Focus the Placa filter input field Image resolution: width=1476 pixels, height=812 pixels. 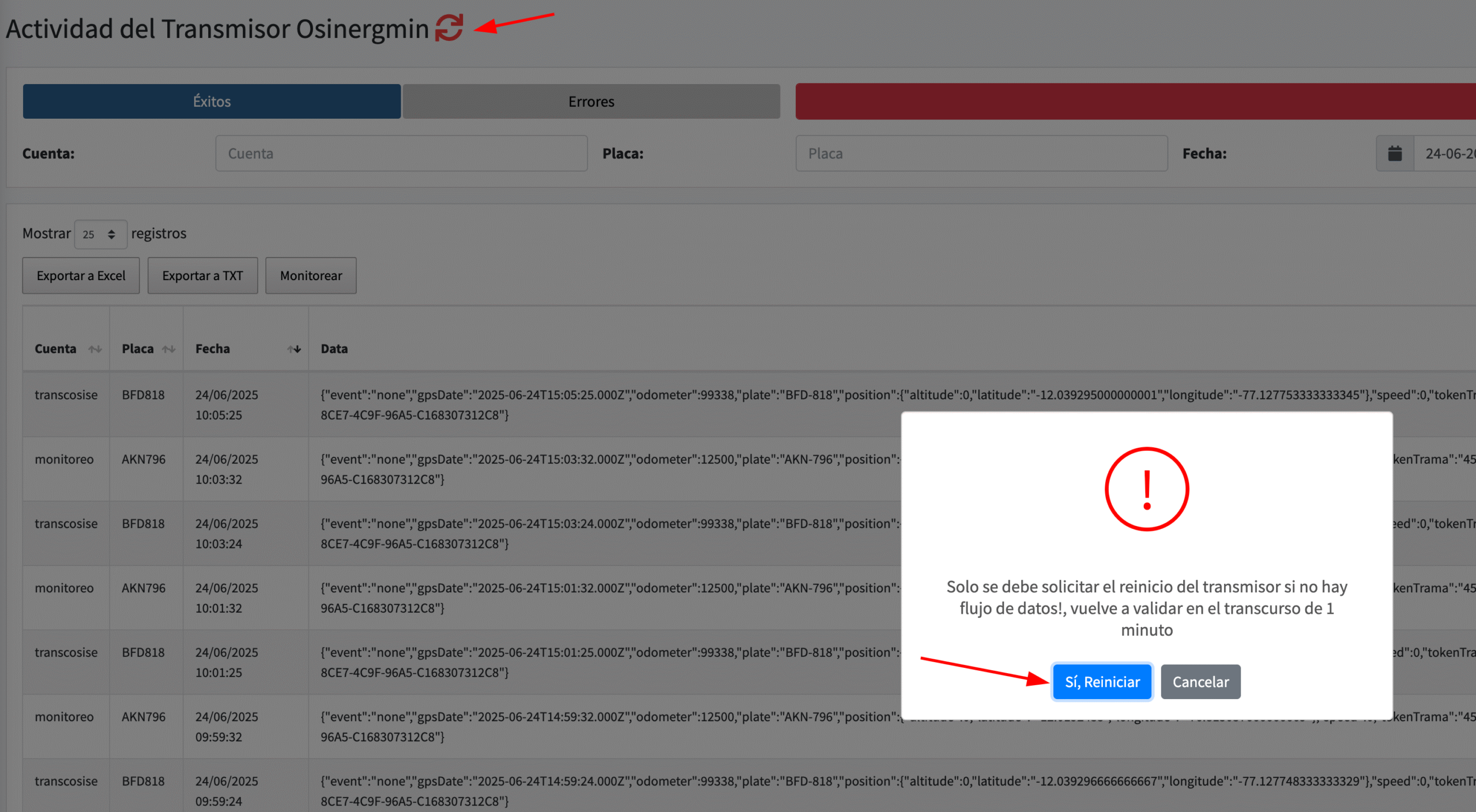pyautogui.click(x=981, y=153)
